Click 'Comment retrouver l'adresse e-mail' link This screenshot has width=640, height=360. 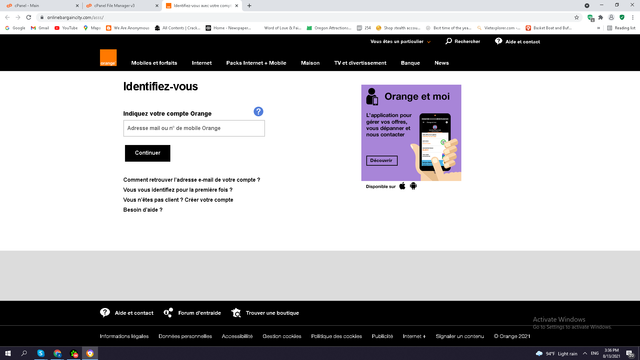pos(191,180)
